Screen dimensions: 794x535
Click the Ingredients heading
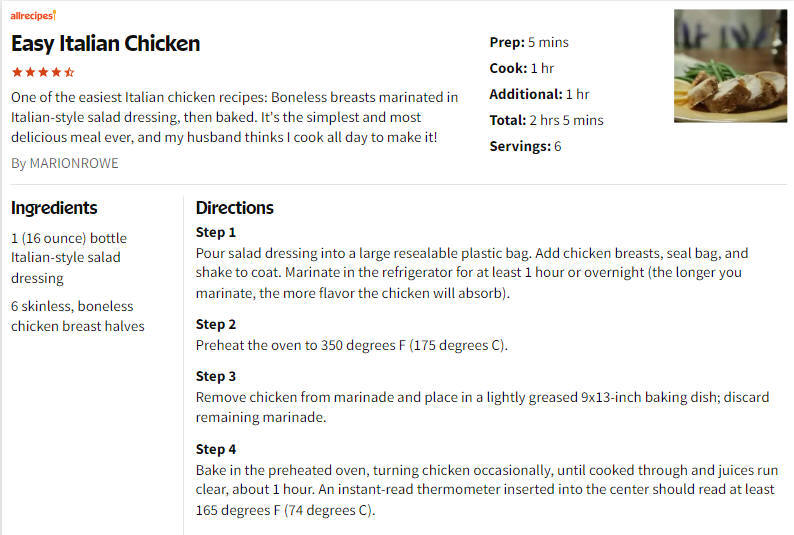point(54,208)
